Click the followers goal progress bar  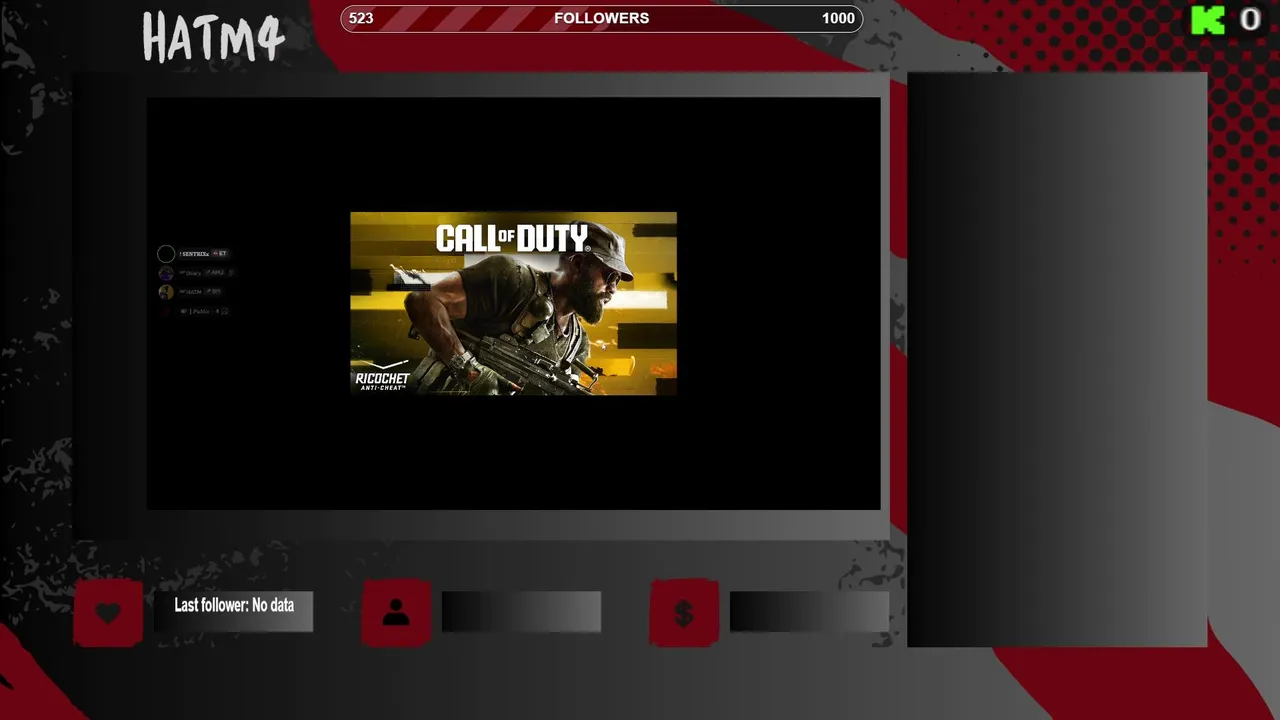(601, 18)
